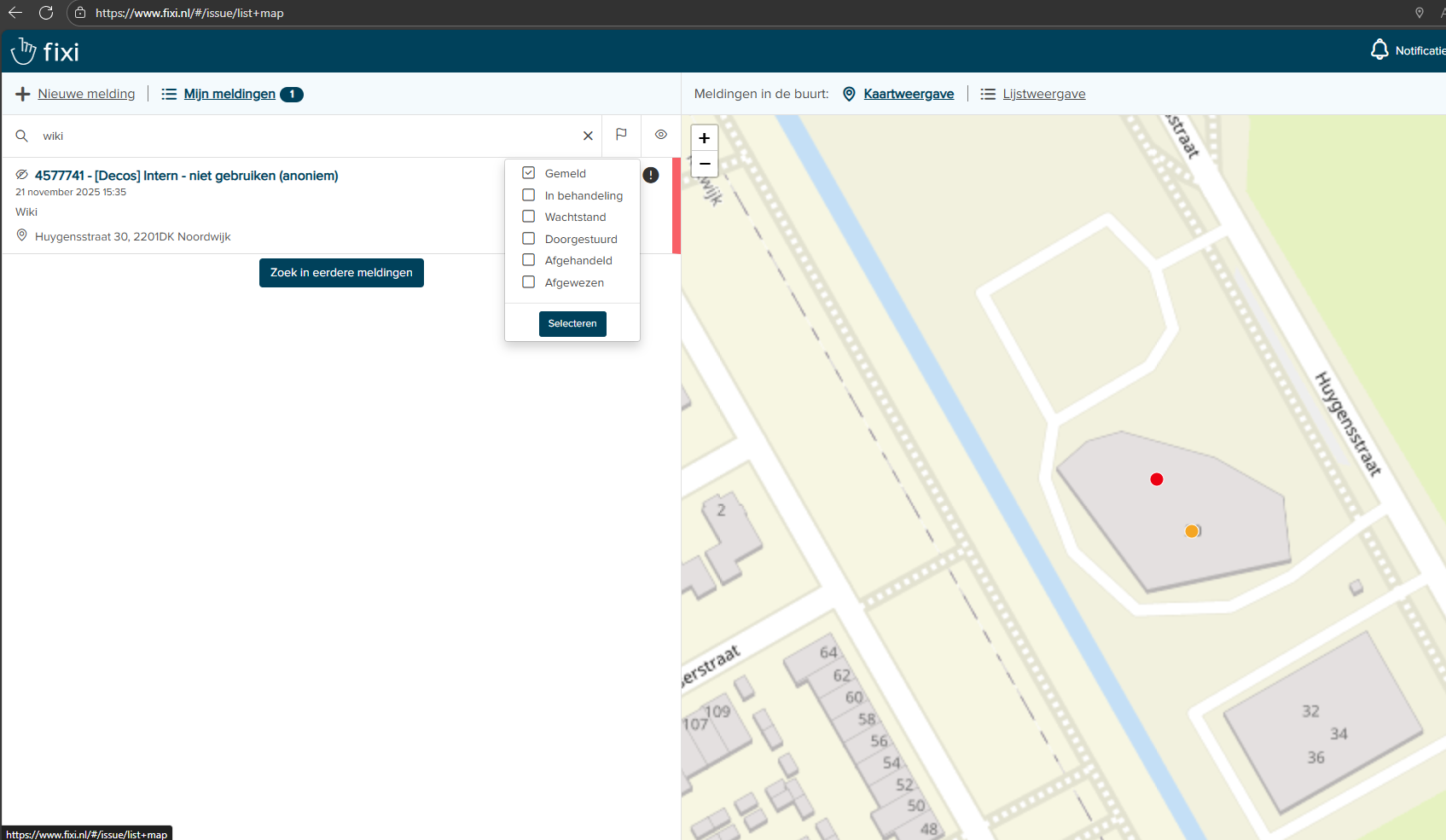Open the Notificaties bell icon
This screenshot has height=840, width=1446.
(x=1379, y=50)
